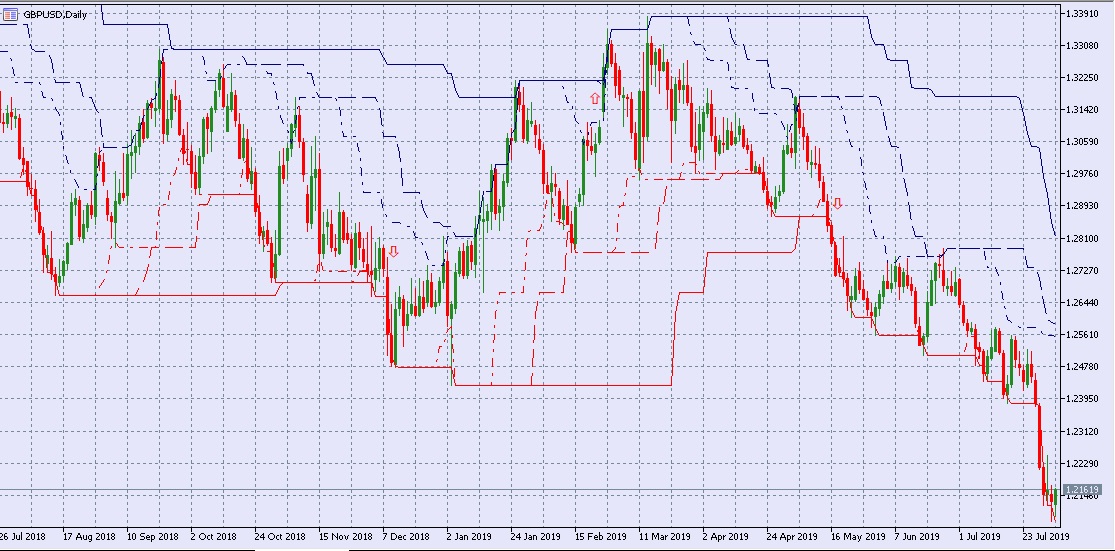Click the 1.28100 price scale value
Viewport: 1115px width, 551px height.
click(x=1082, y=238)
